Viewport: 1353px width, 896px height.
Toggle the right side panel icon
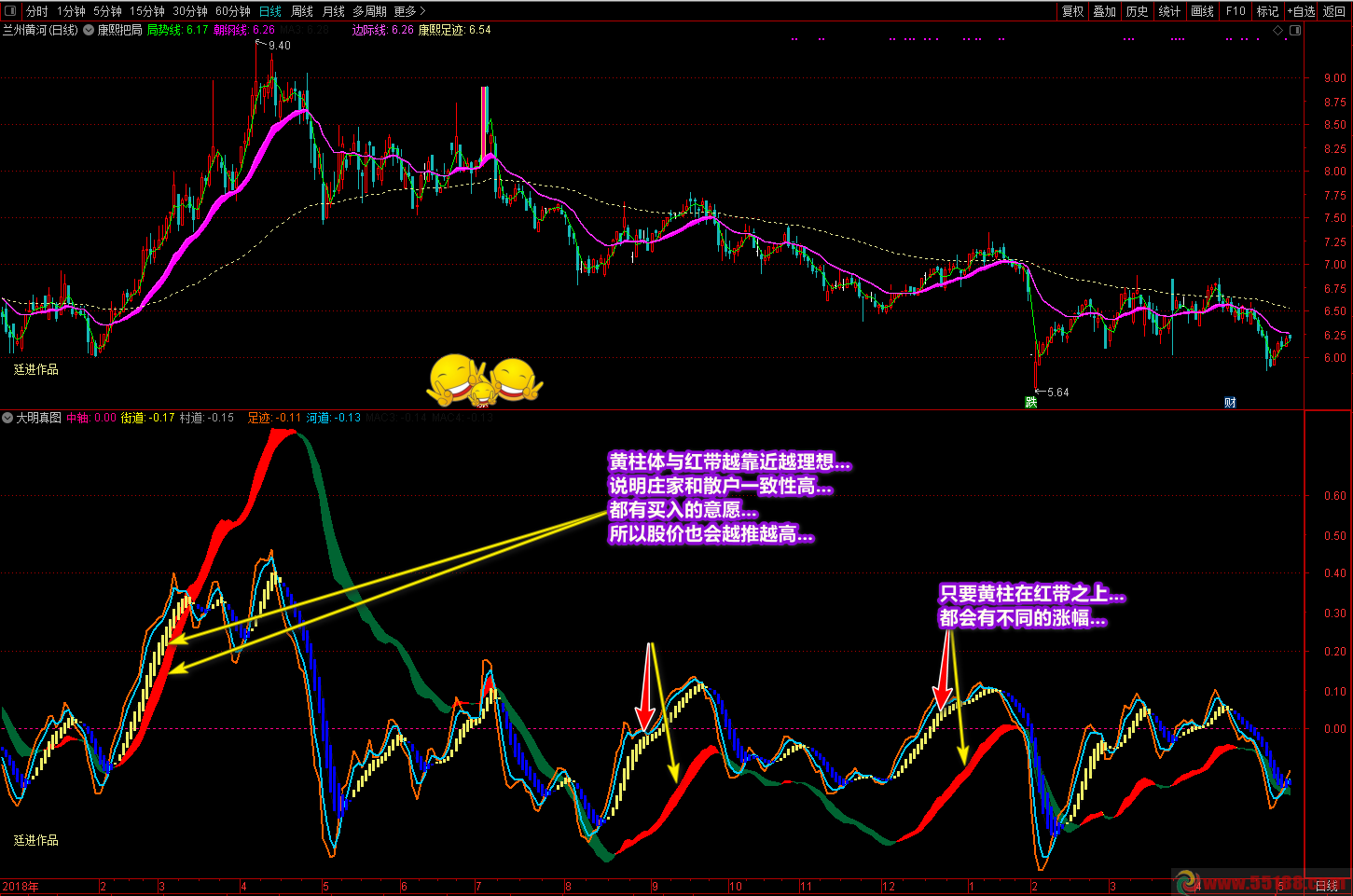(1294, 31)
